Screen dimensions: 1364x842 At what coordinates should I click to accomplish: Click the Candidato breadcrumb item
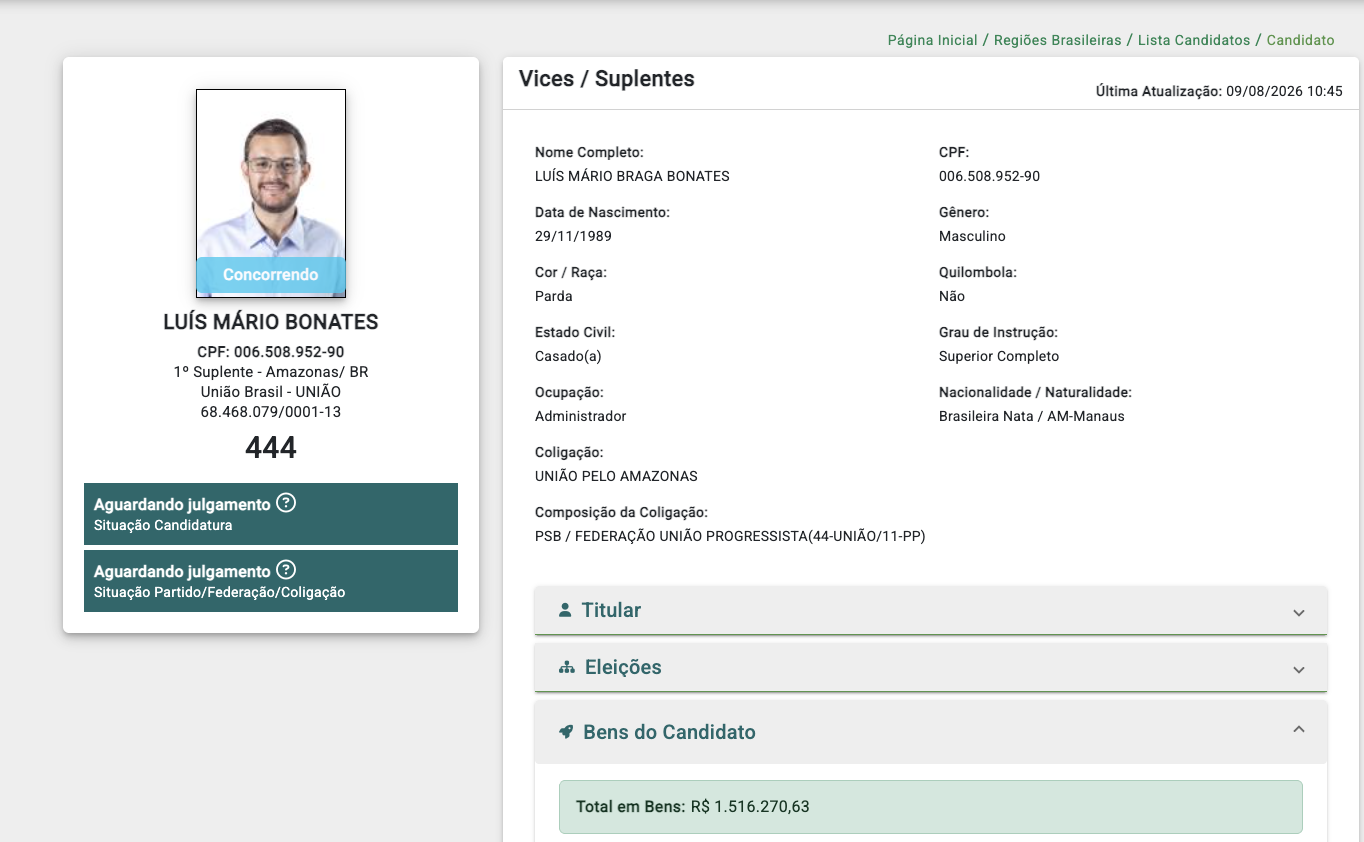1300,40
